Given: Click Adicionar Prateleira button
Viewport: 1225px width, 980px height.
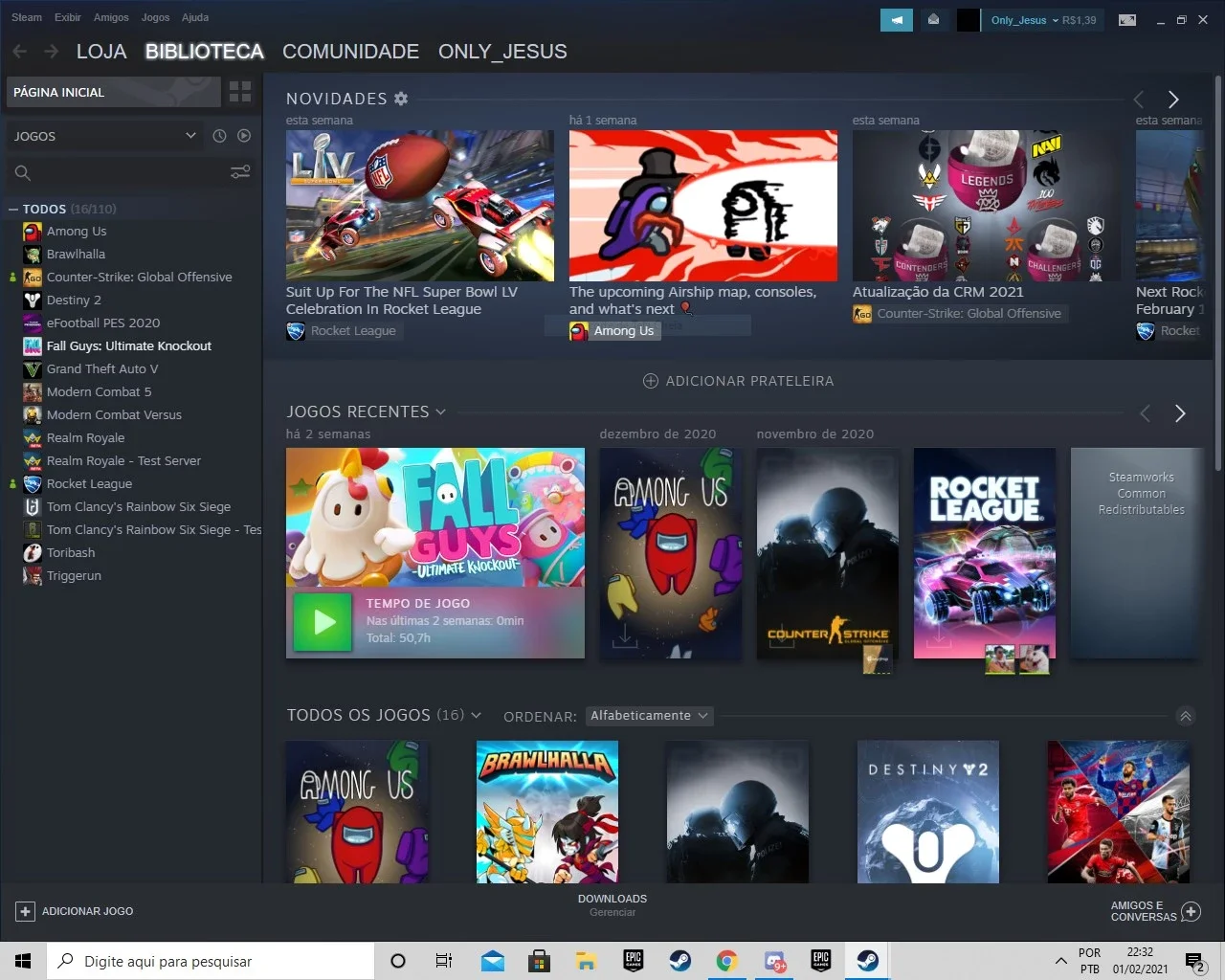Looking at the screenshot, I should pyautogui.click(x=738, y=381).
